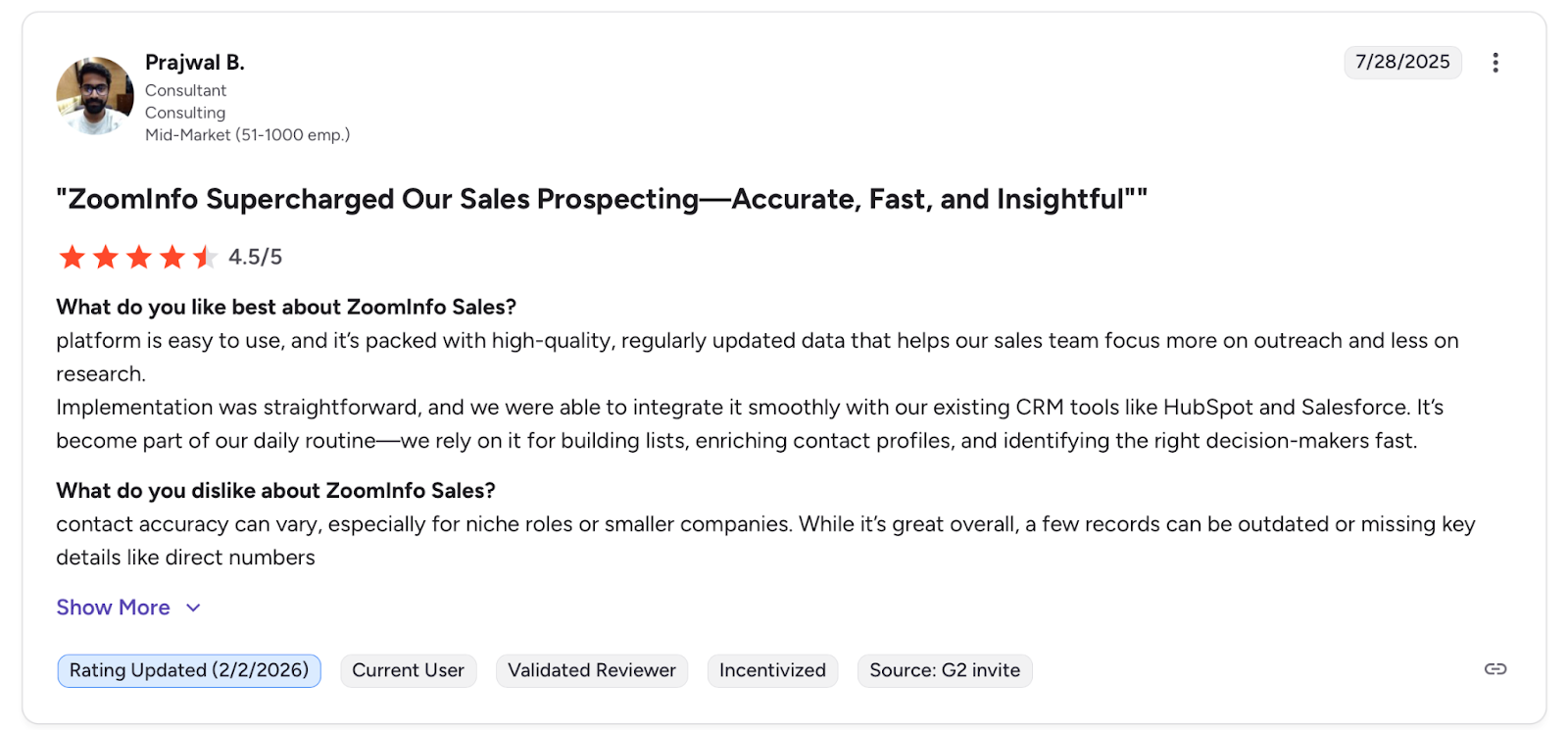The image size is (1568, 730).
Task: Click the Incentivized tag
Action: (x=772, y=670)
